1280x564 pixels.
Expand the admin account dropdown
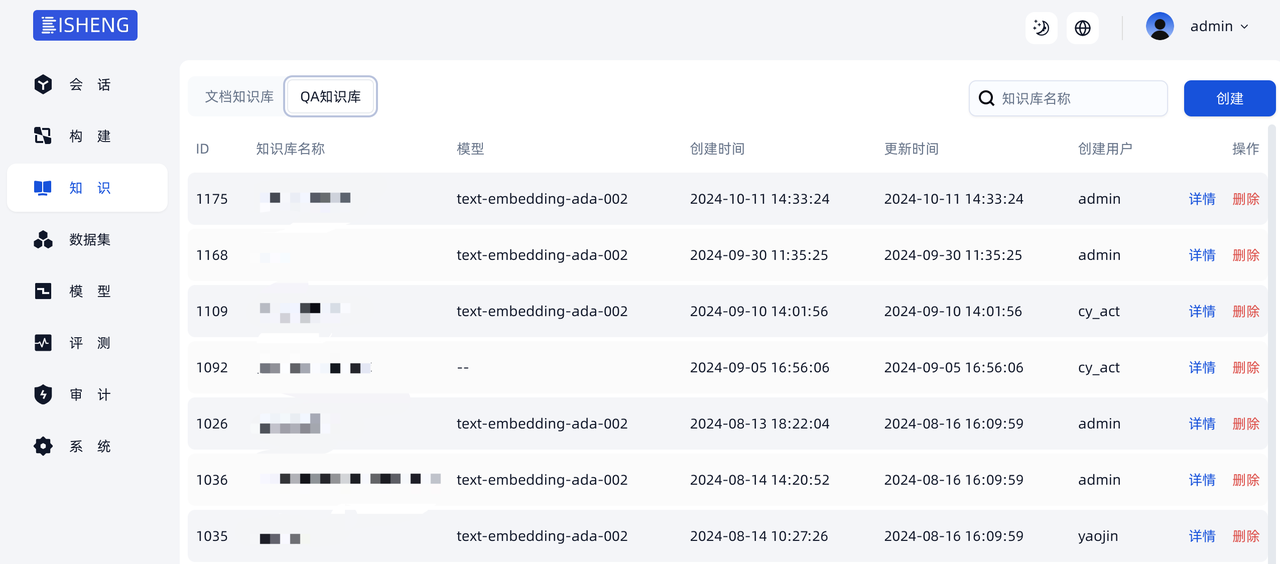click(1244, 27)
